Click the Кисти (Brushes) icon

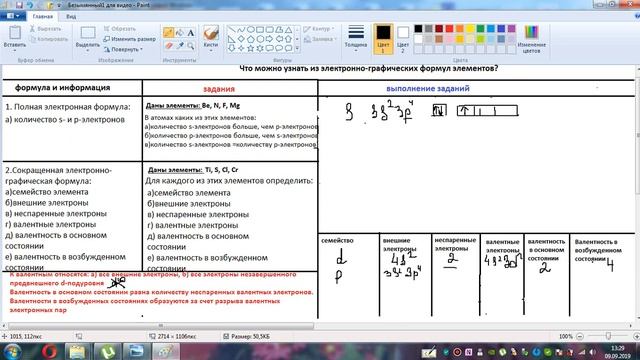point(211,33)
